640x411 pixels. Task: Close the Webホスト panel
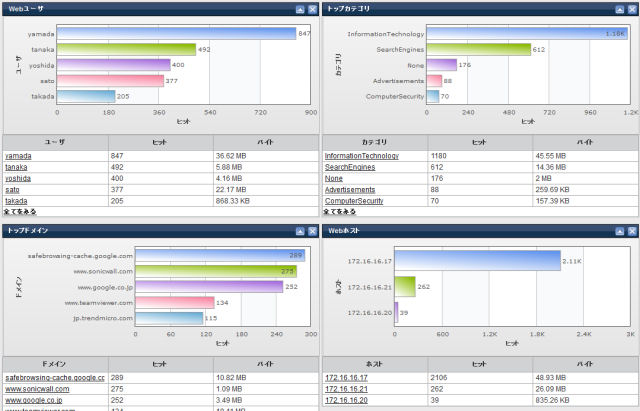tap(632, 231)
